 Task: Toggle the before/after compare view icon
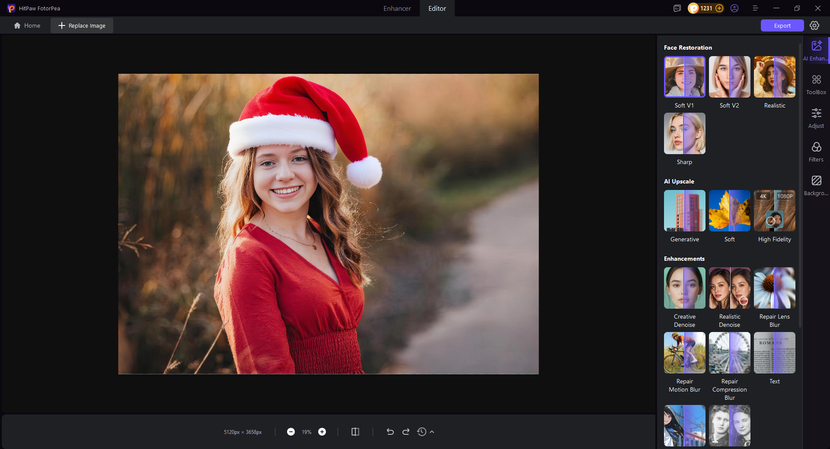[355, 432]
